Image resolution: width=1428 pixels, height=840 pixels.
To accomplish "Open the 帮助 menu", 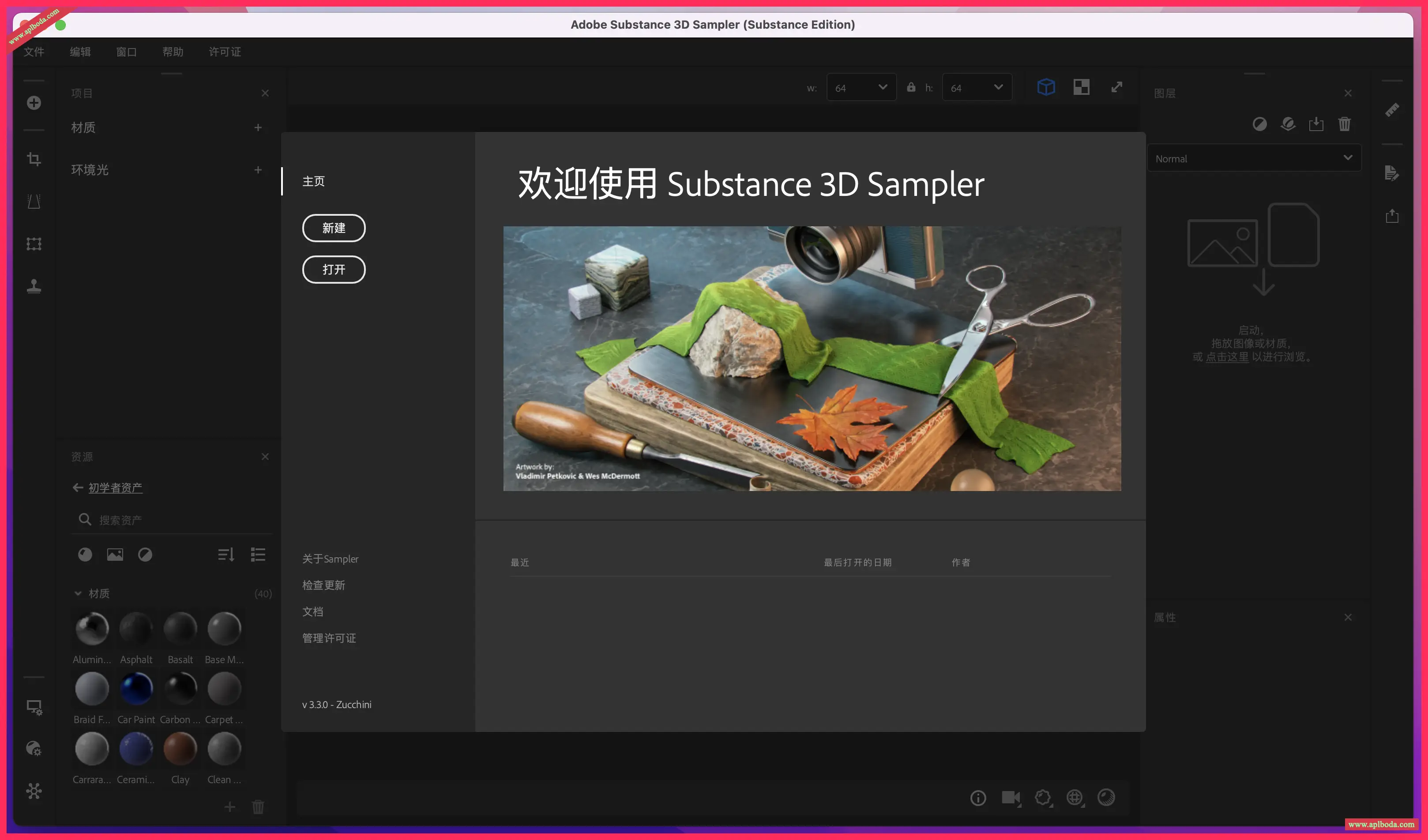I will 173,52.
